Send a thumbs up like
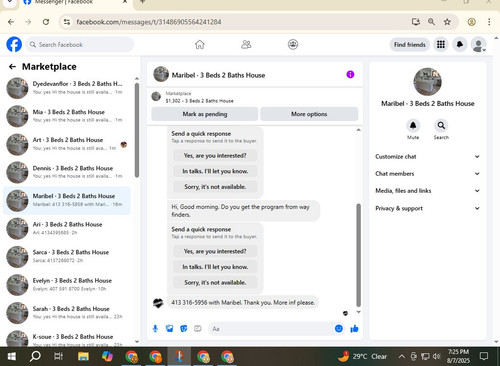 coord(354,329)
